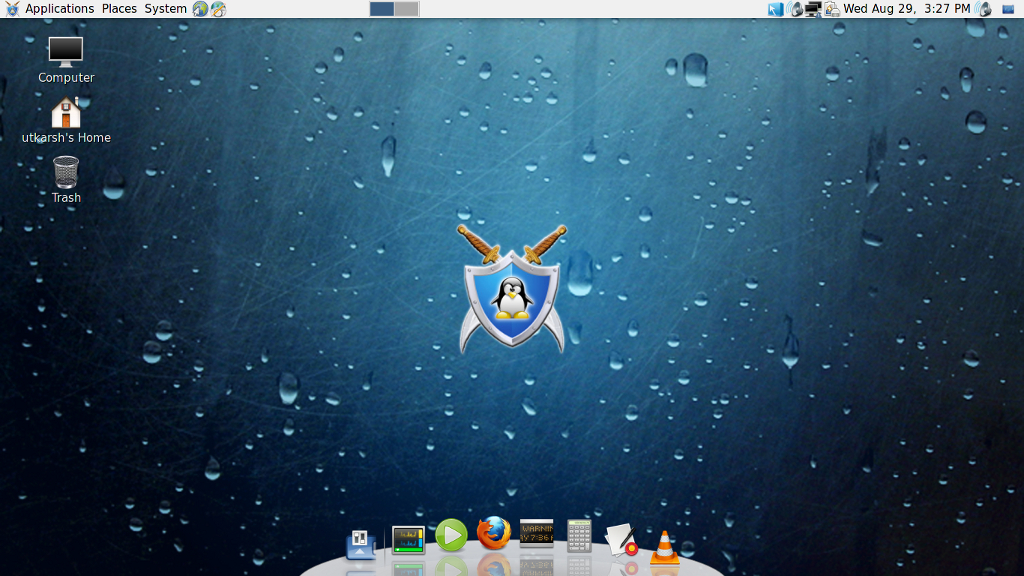Open the Applications menu
Image resolution: width=1024 pixels, height=576 pixels.
(59, 8)
